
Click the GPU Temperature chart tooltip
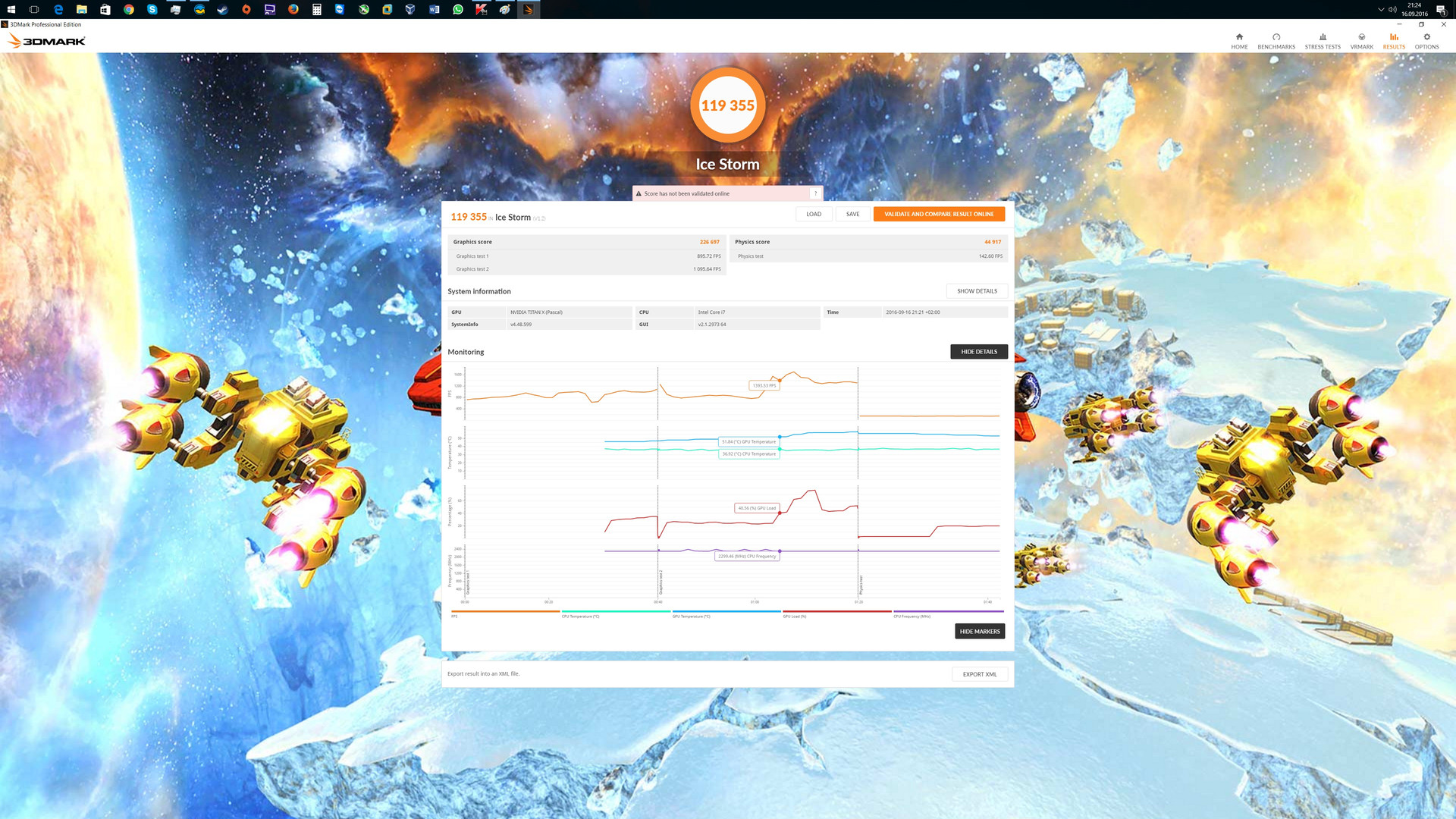click(x=749, y=441)
